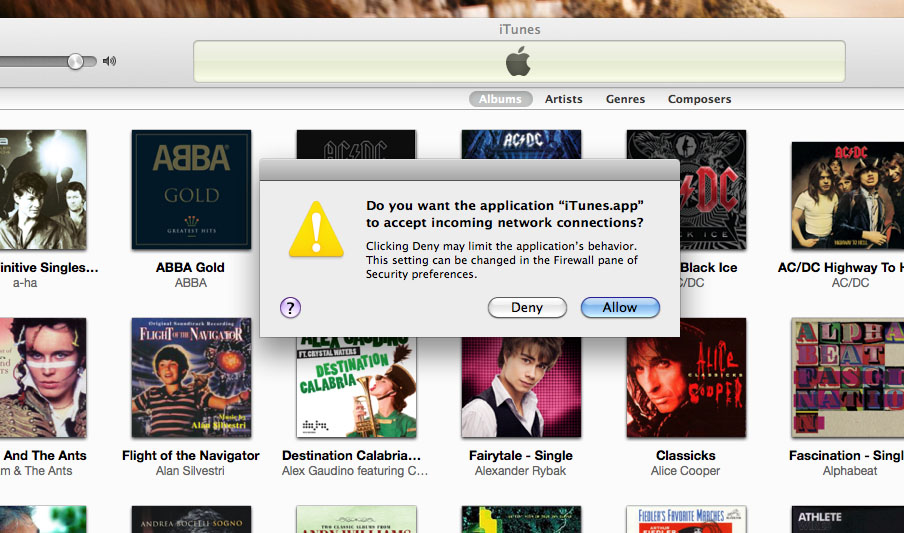Click the Alex Gaudino featuring artist text

click(x=355, y=471)
